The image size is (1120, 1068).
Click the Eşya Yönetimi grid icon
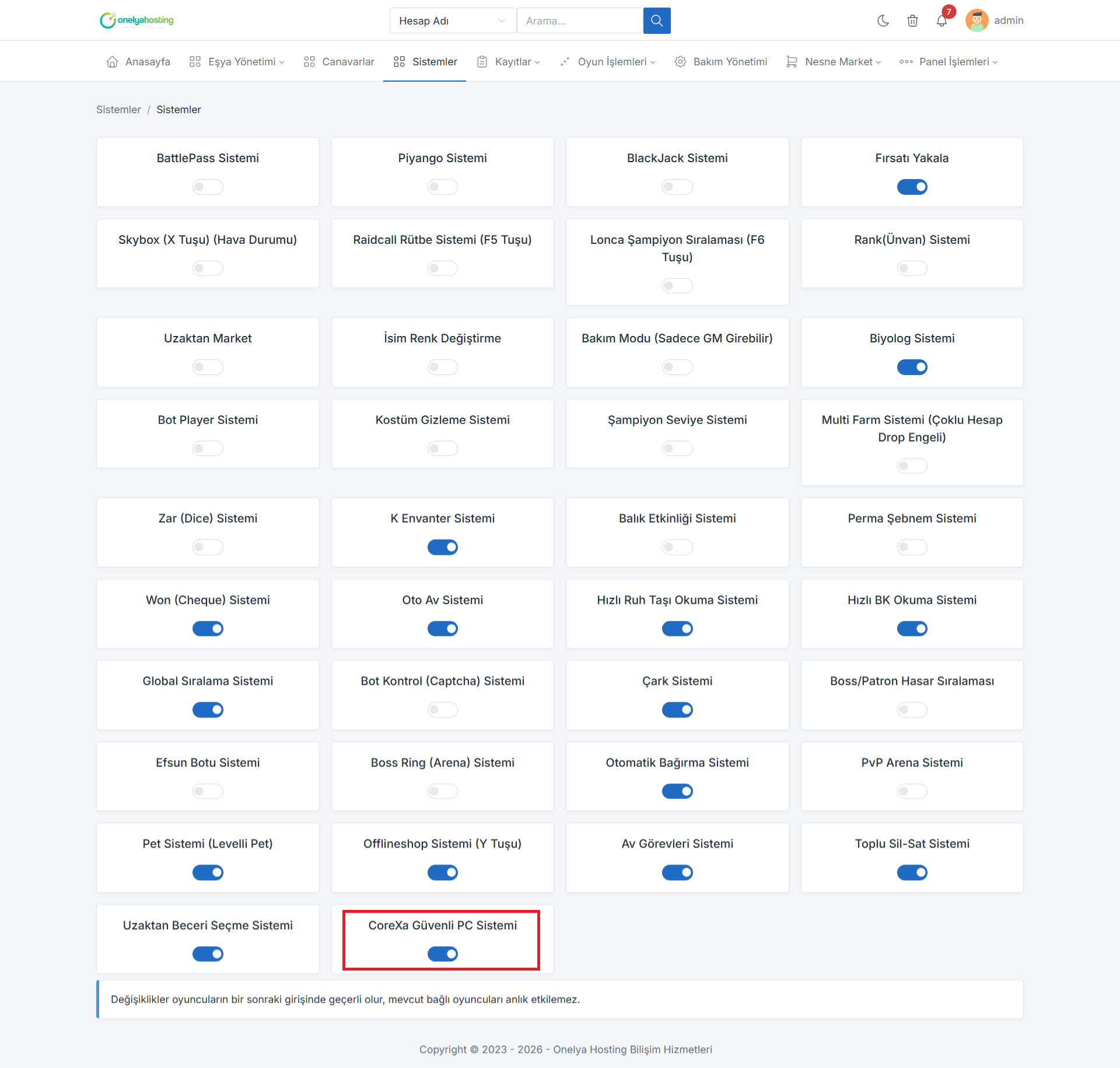click(x=195, y=62)
